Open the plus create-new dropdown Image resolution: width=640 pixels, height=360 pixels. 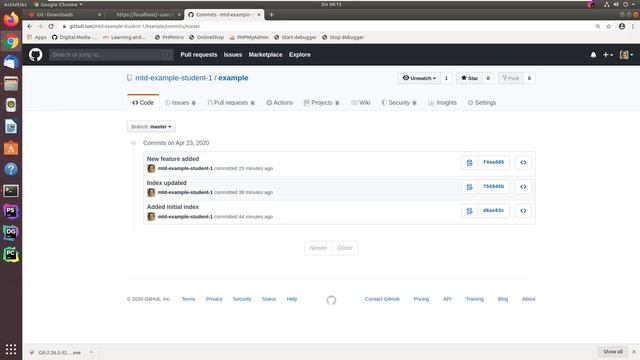608,55
